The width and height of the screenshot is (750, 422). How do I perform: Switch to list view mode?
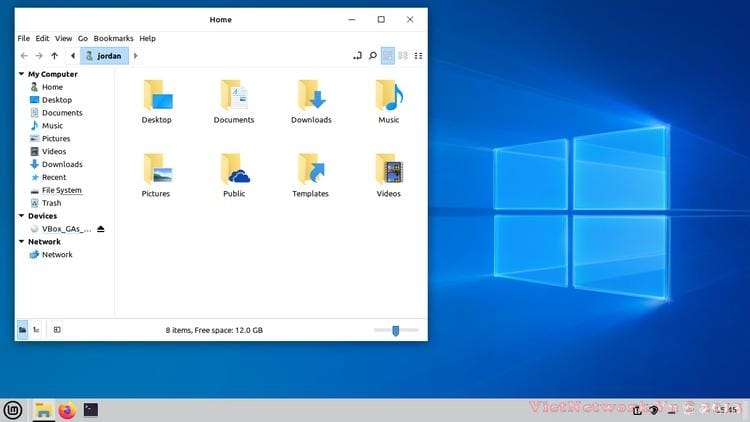coord(403,56)
